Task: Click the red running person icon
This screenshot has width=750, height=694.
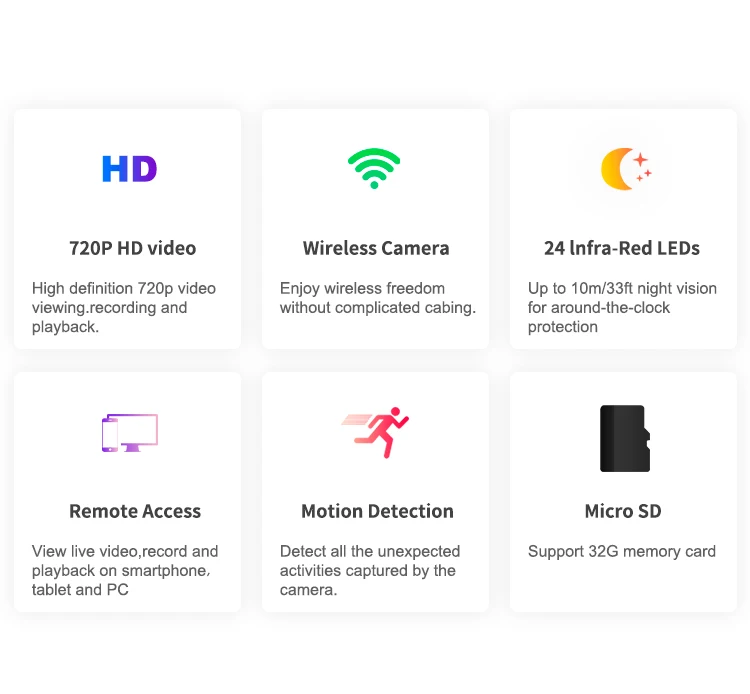Action: pyautogui.click(x=375, y=432)
